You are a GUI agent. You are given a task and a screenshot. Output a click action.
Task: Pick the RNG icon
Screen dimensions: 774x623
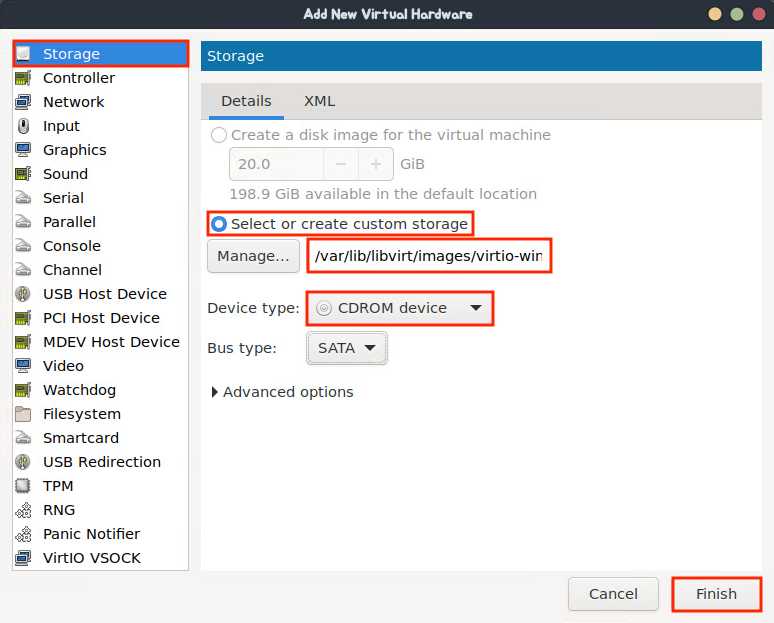pos(23,510)
